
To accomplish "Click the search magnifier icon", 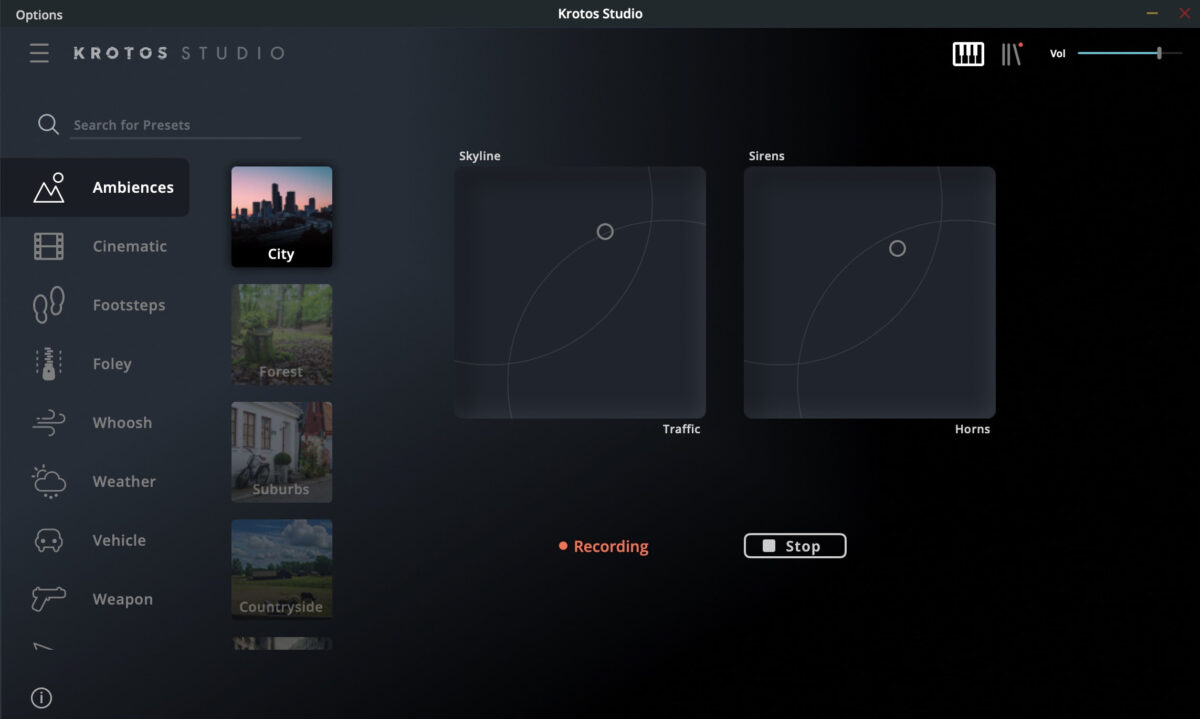I will 48,124.
